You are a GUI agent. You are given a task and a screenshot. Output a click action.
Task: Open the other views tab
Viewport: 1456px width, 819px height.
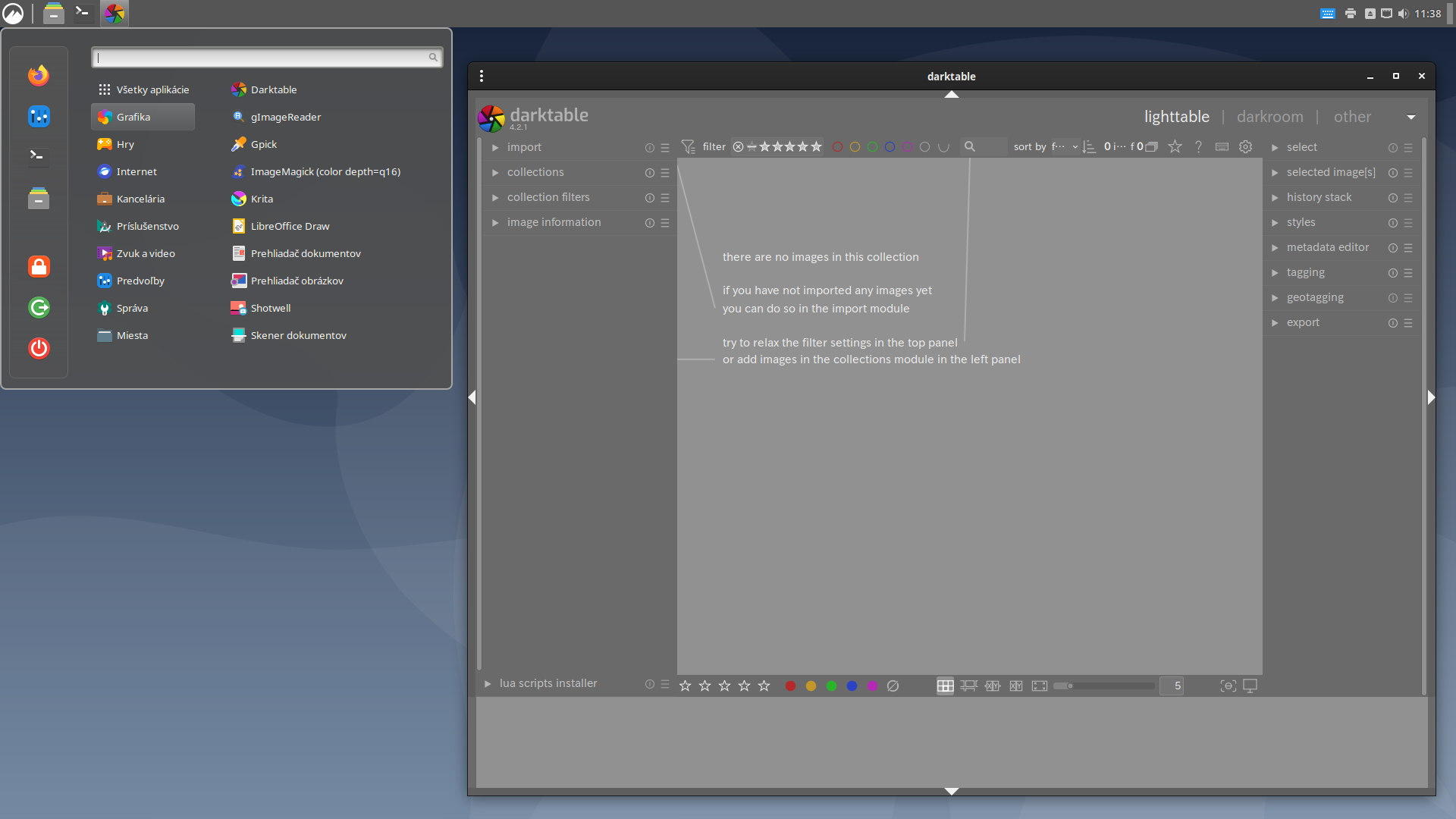point(1352,117)
